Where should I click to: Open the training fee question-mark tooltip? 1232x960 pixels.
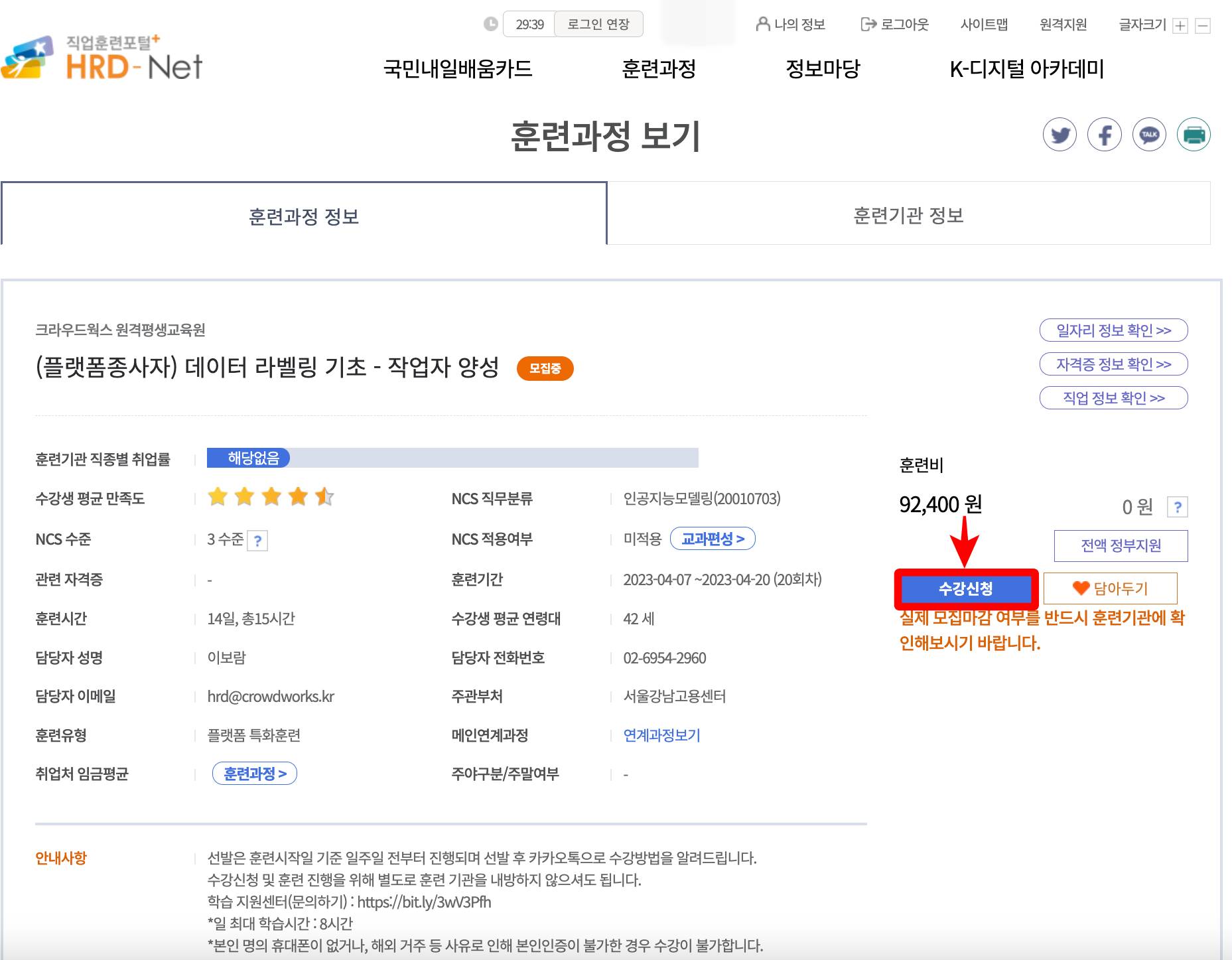(x=1178, y=506)
